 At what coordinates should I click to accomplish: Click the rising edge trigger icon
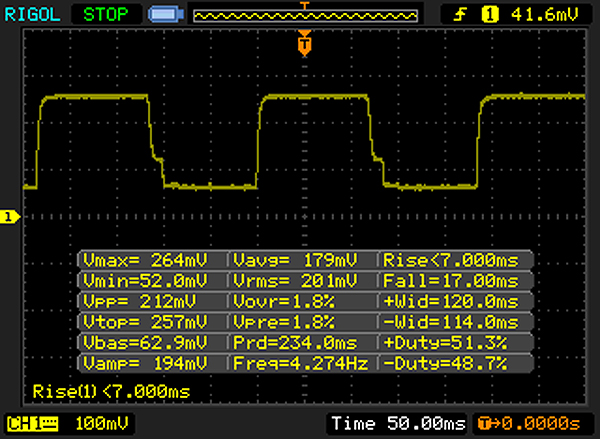(460, 15)
